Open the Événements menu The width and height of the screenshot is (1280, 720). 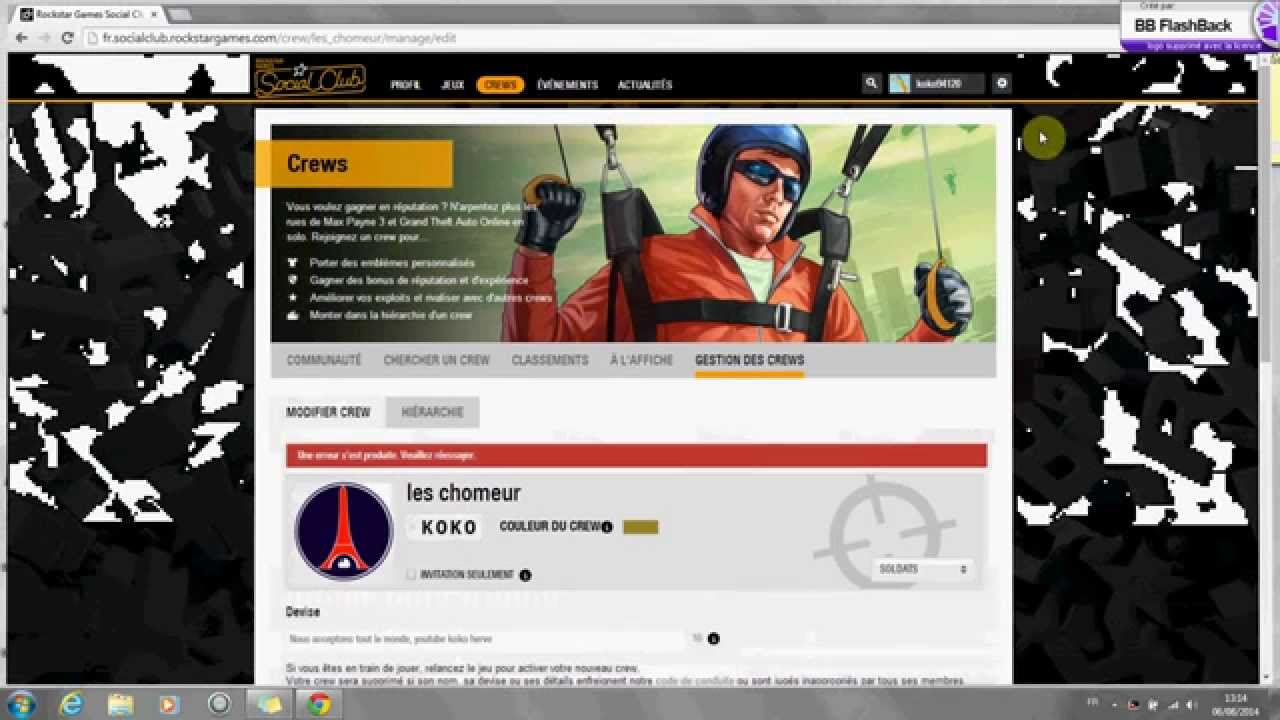tap(567, 85)
